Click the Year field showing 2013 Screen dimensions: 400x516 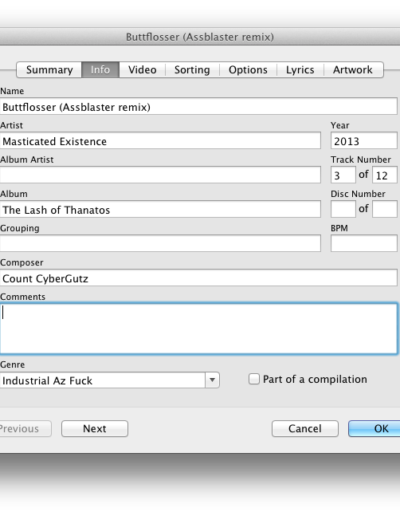364,141
